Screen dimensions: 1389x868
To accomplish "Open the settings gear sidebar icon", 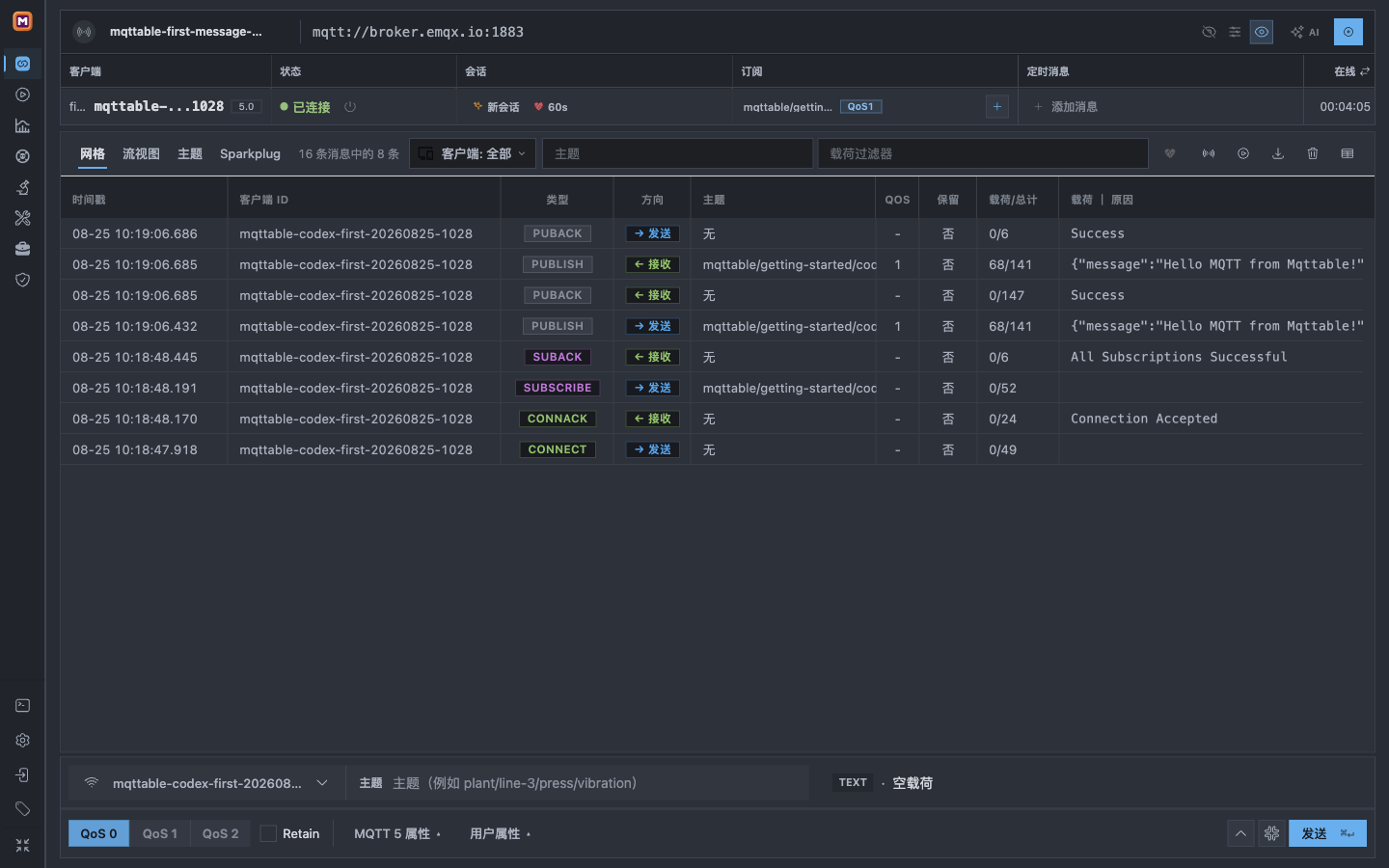I will tap(22, 741).
